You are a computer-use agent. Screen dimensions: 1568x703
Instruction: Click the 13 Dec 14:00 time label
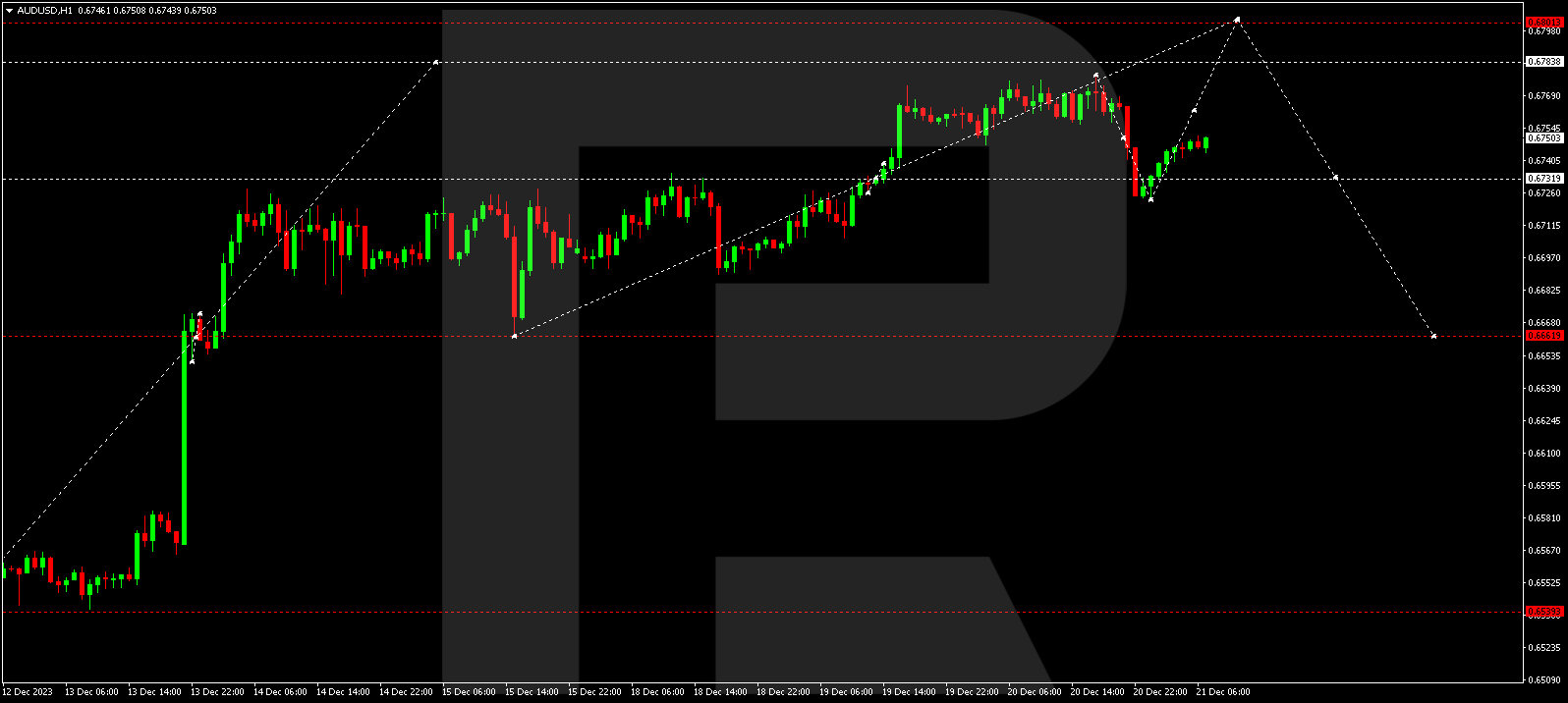[x=154, y=692]
